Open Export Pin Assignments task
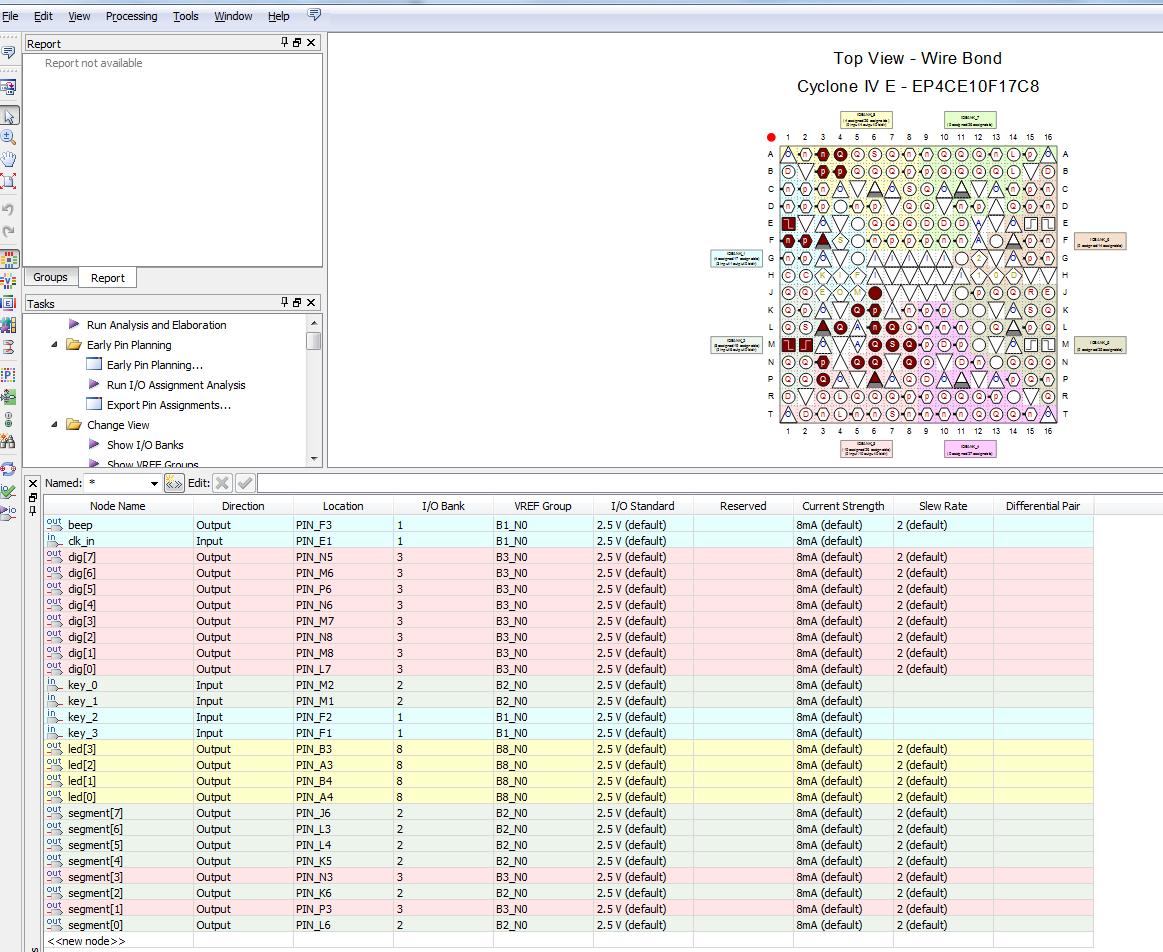Screen dimensions: 1163x952 click(x=168, y=405)
